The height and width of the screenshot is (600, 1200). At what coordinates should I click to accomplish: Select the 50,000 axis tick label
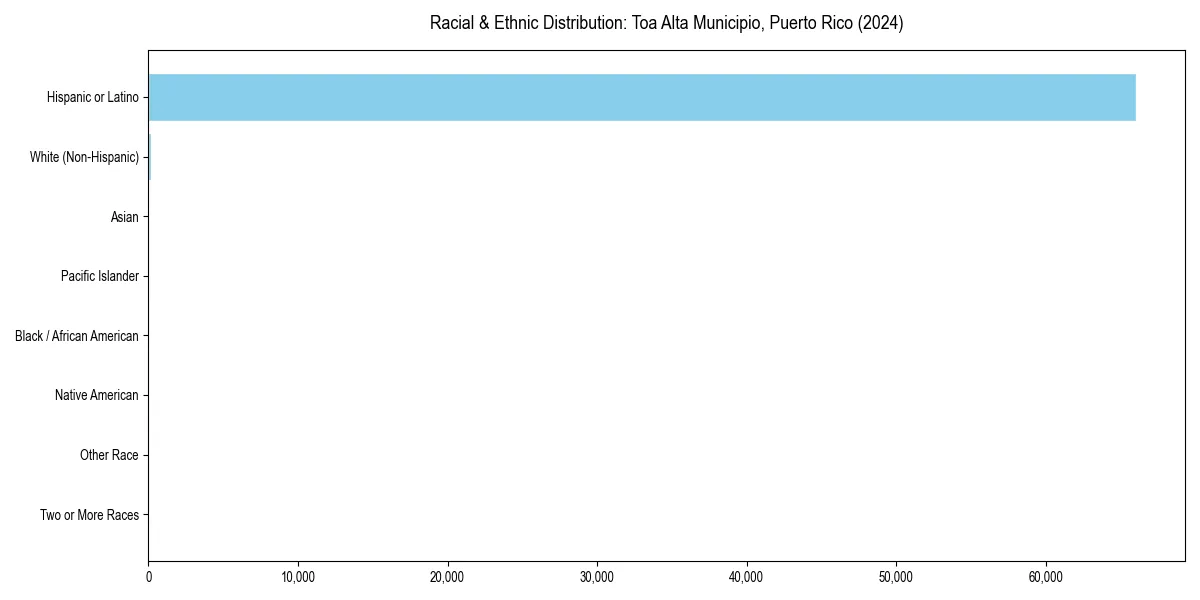tap(897, 577)
